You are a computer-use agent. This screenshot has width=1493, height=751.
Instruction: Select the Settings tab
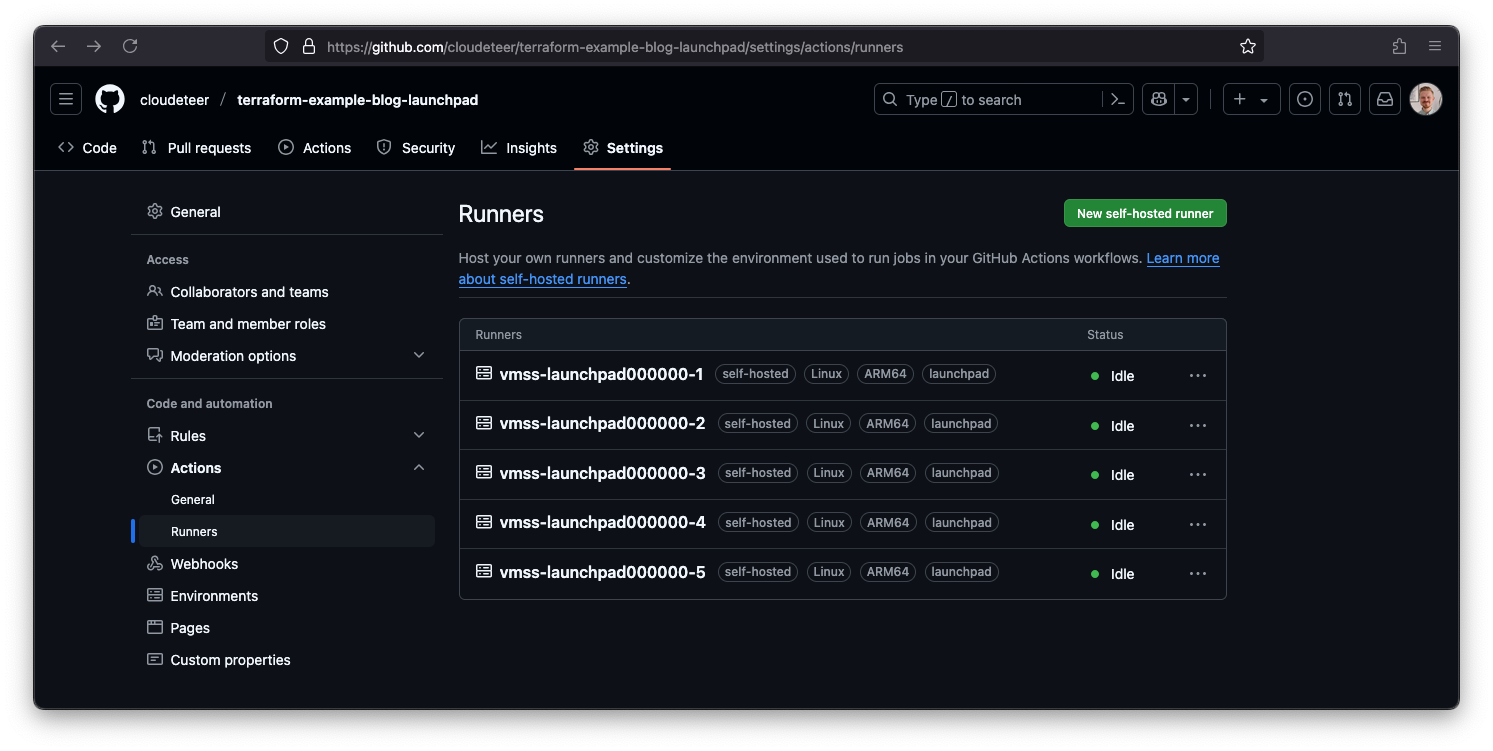point(623,147)
